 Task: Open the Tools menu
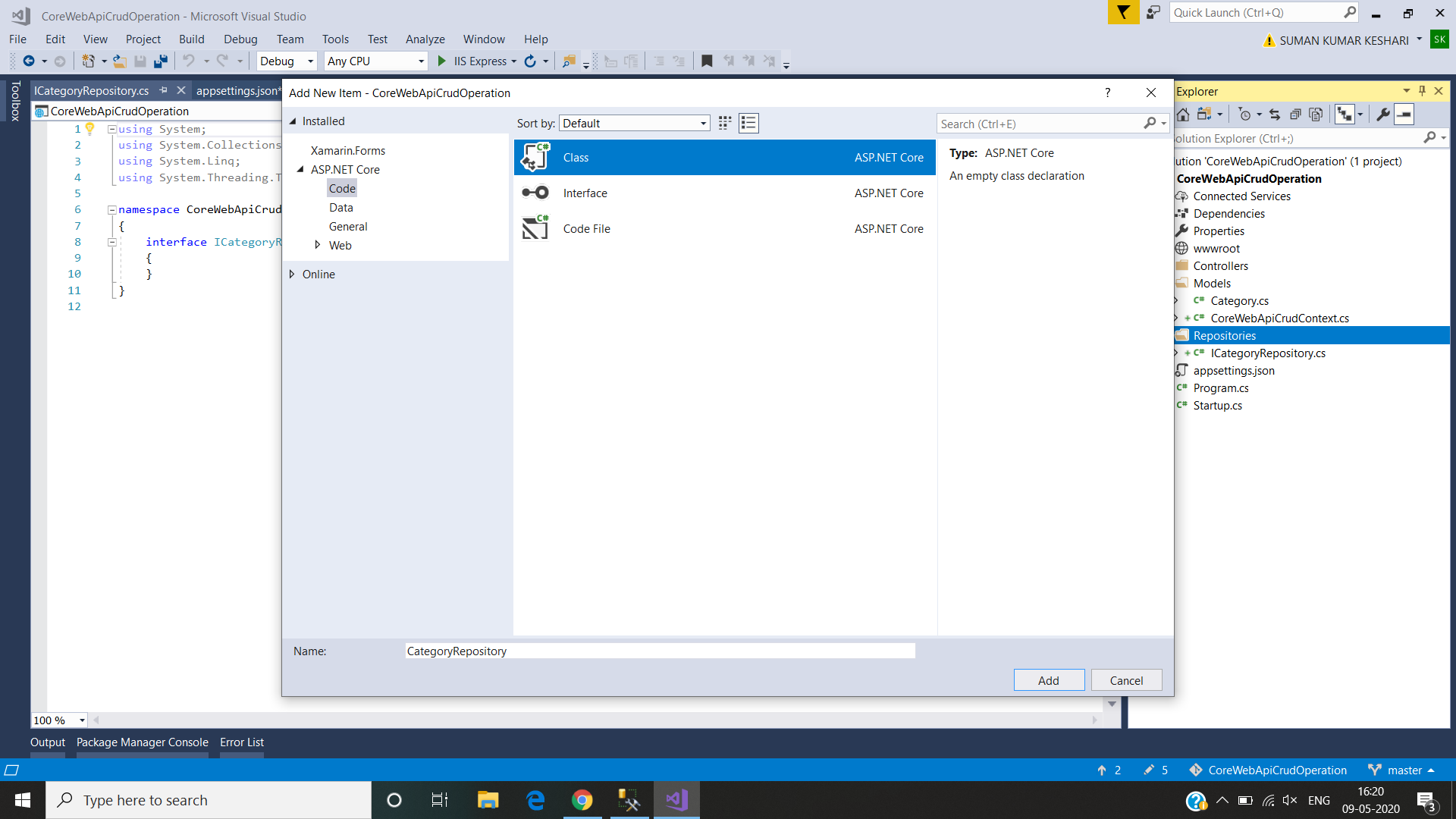click(x=335, y=39)
